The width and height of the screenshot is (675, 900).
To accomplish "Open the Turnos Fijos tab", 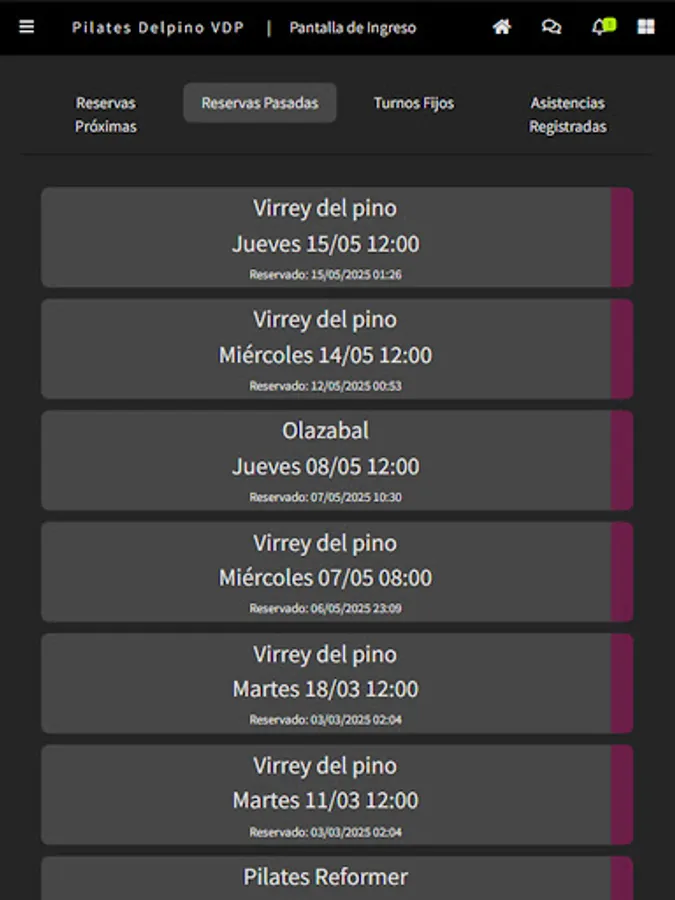I will 414,103.
